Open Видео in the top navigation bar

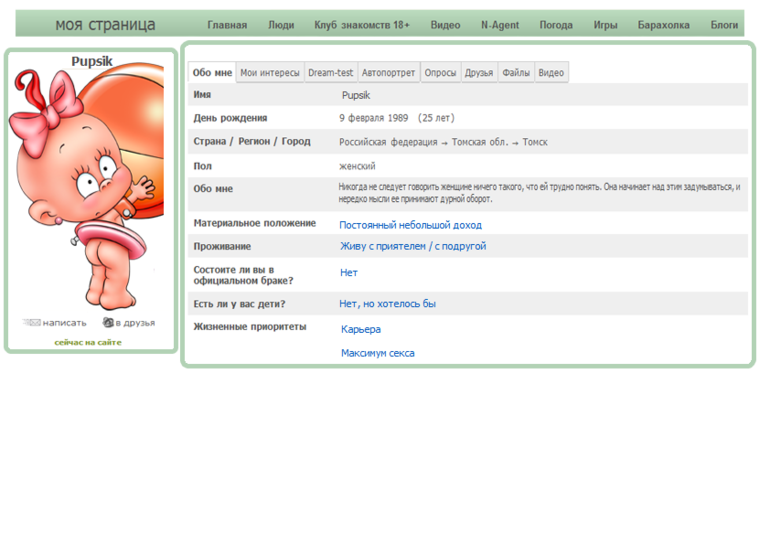tap(445, 25)
